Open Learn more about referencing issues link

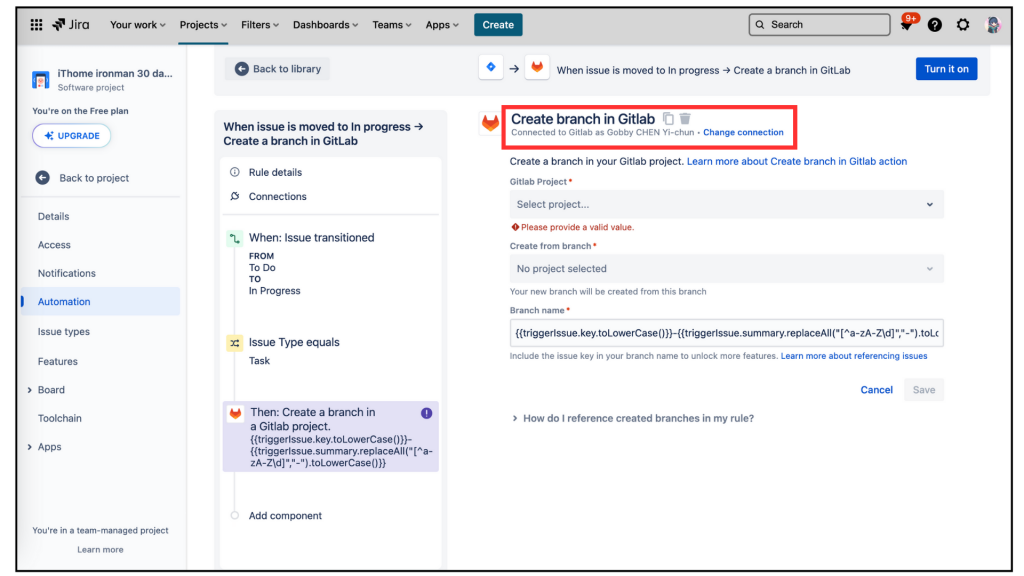(854, 356)
